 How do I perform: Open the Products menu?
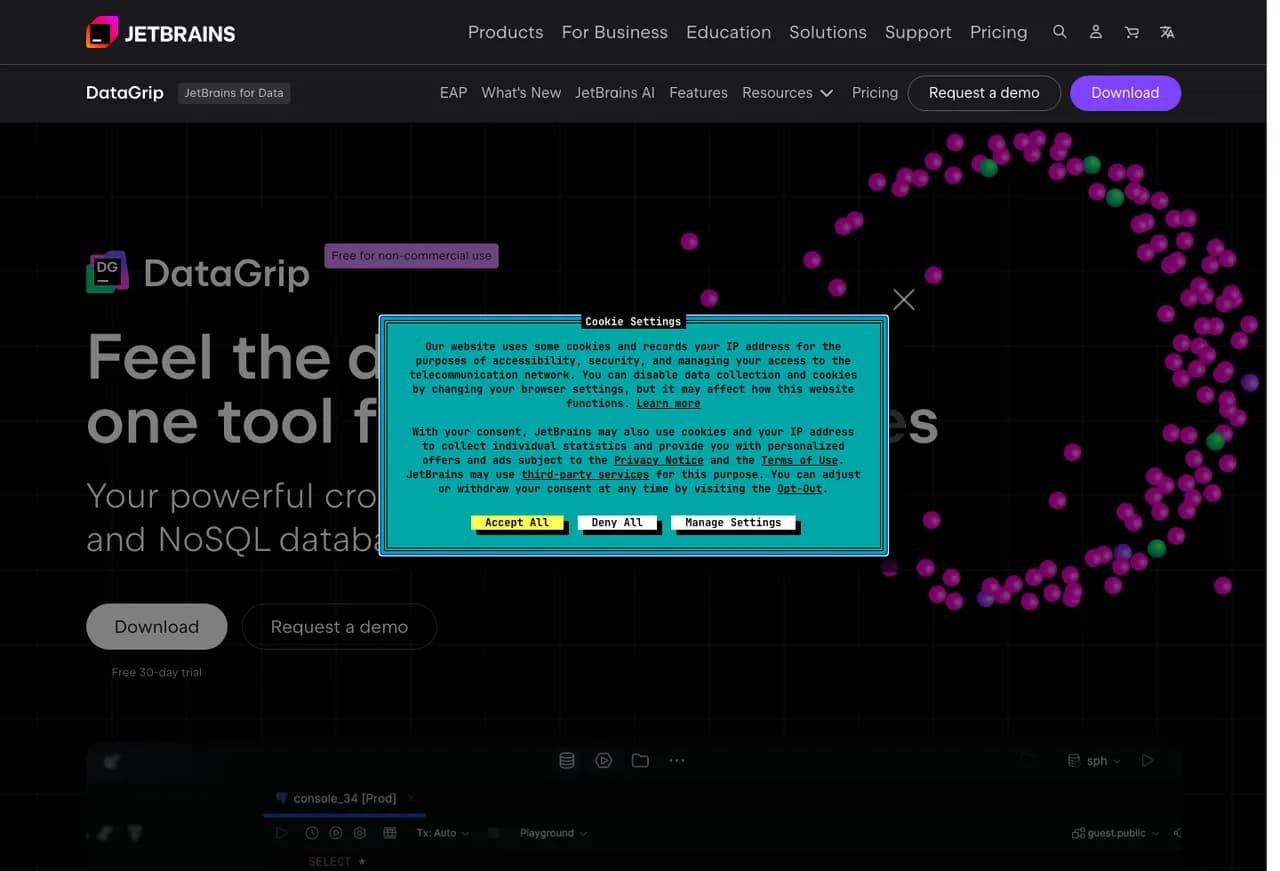point(506,32)
